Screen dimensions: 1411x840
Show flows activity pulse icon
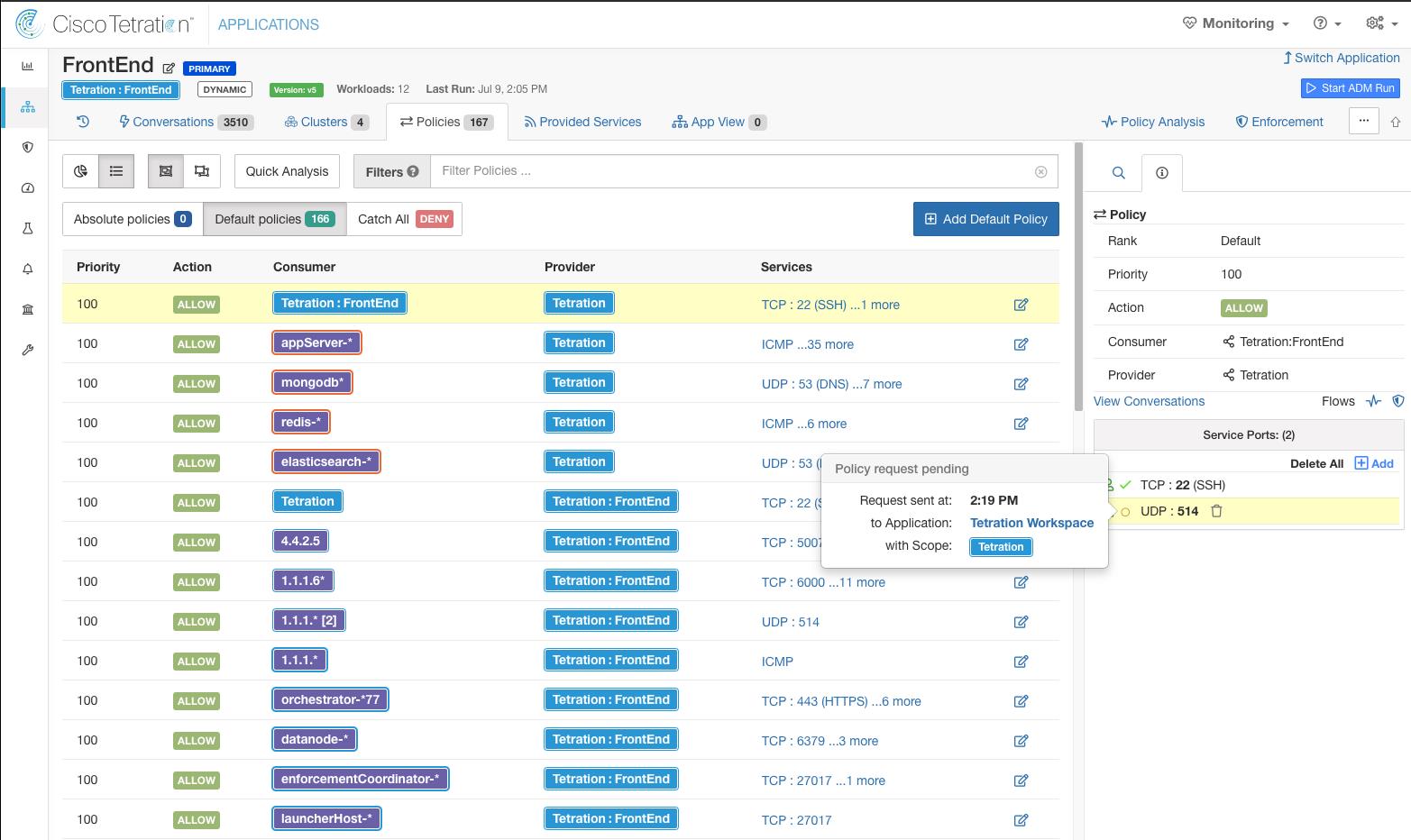tap(1373, 401)
